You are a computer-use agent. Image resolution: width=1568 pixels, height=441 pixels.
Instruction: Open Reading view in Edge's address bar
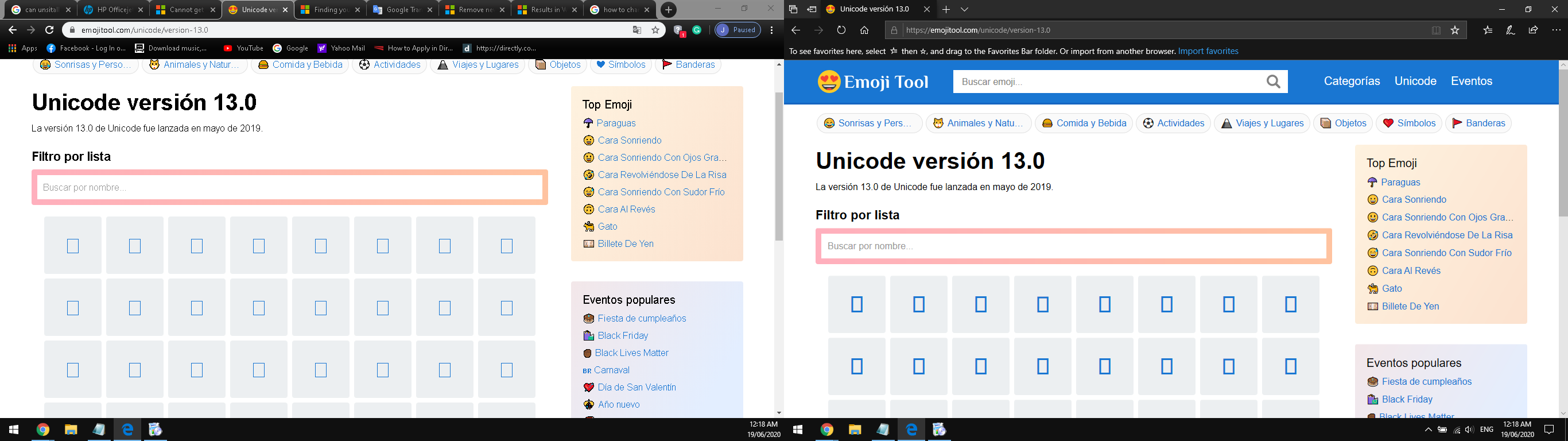tap(1436, 30)
